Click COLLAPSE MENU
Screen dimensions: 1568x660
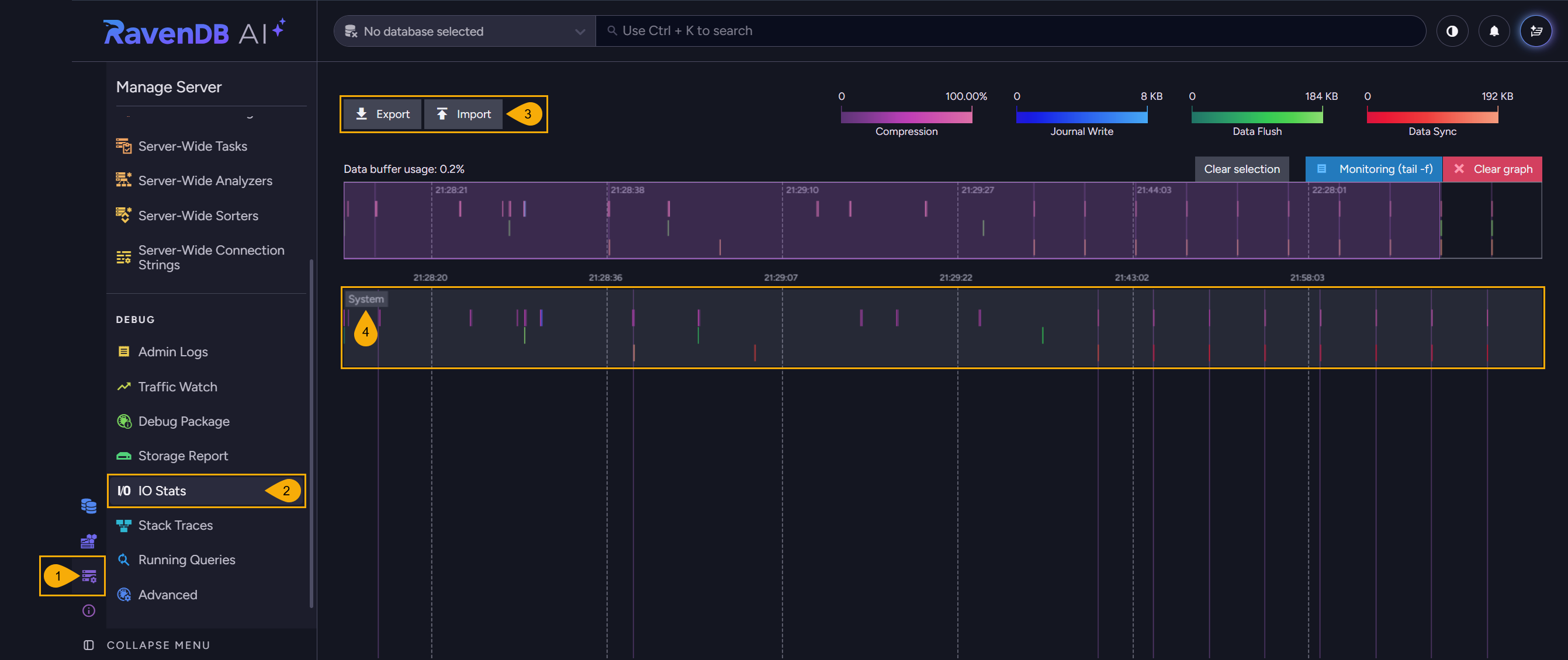158,645
